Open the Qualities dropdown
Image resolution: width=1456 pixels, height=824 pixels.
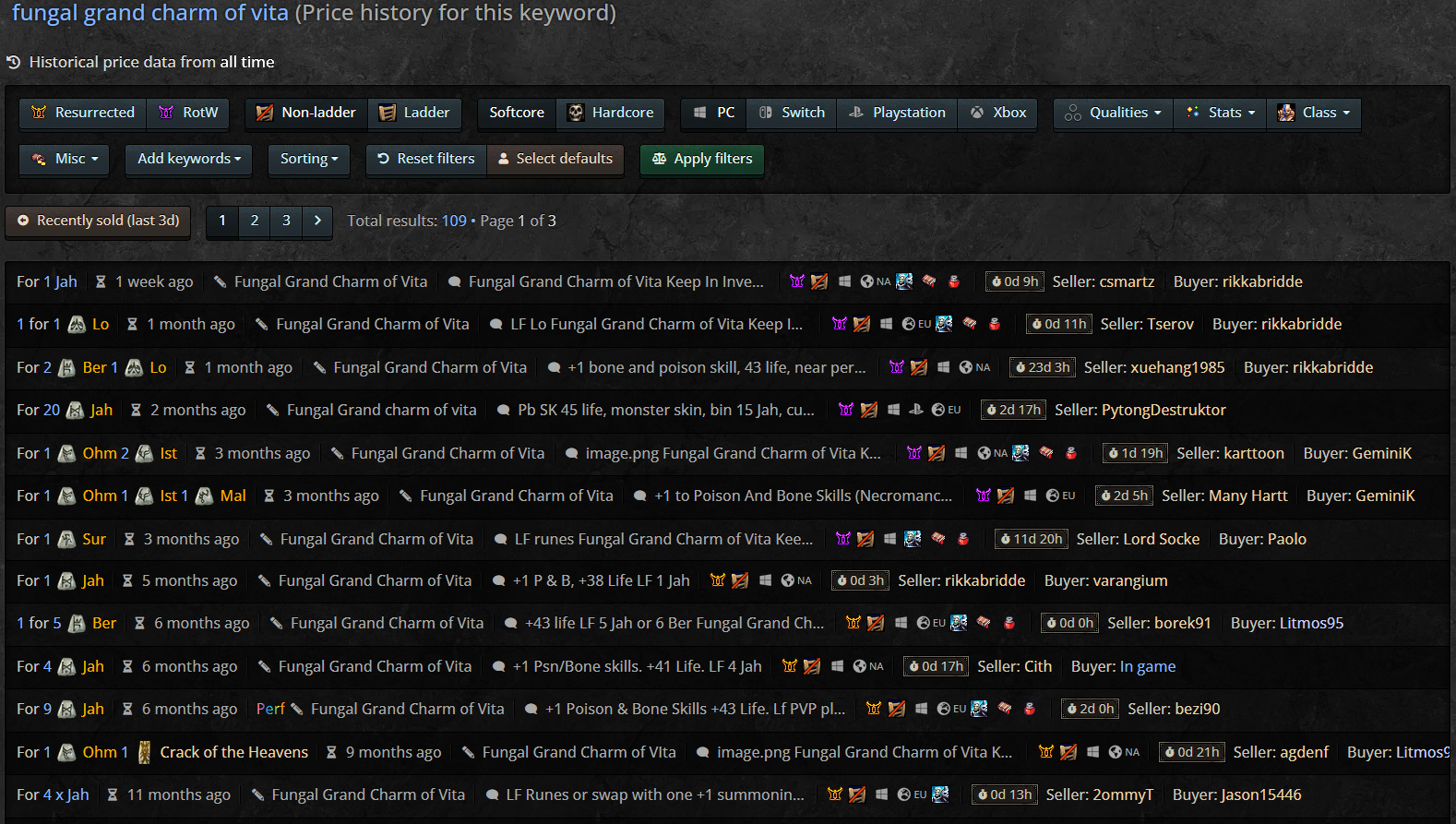(1113, 113)
